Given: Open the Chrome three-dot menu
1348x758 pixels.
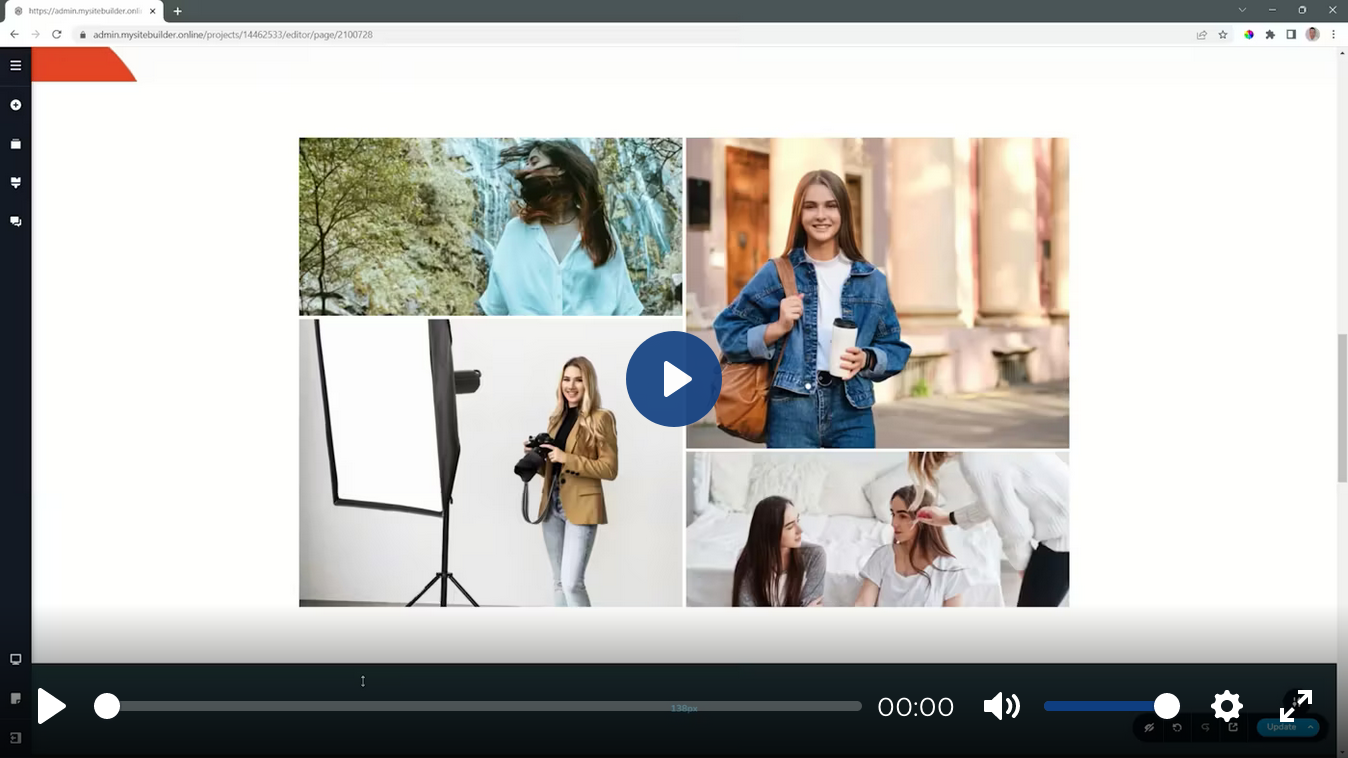Looking at the screenshot, I should pyautogui.click(x=1333, y=34).
